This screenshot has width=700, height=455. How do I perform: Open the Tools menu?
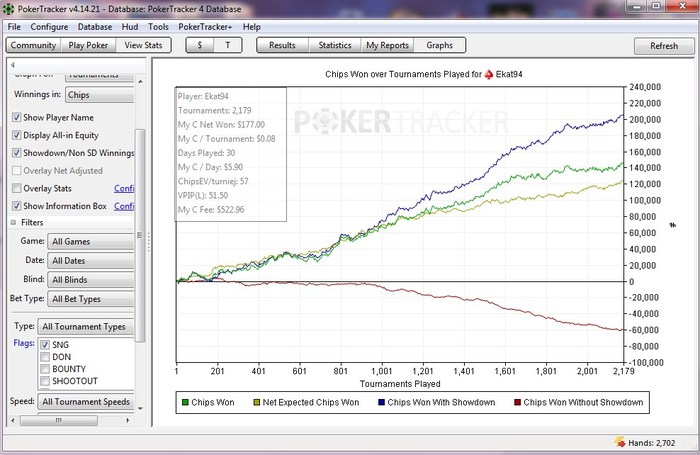point(158,27)
